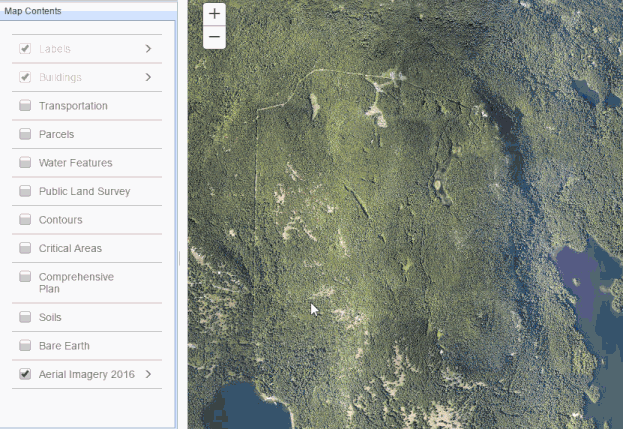
Task: Expand the Buildings layer chevron
Action: click(x=148, y=77)
